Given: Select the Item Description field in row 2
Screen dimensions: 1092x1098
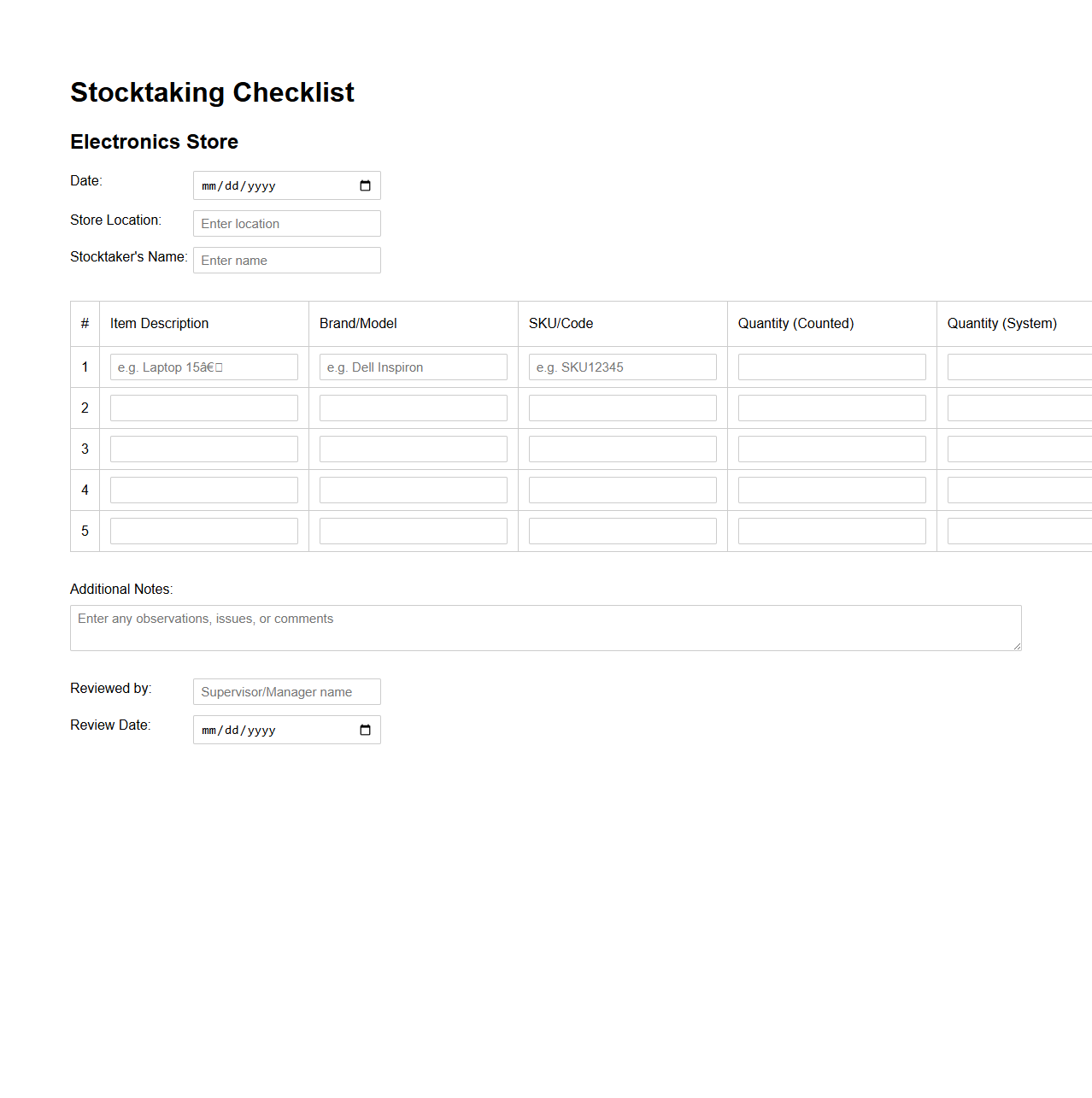Looking at the screenshot, I should point(203,408).
